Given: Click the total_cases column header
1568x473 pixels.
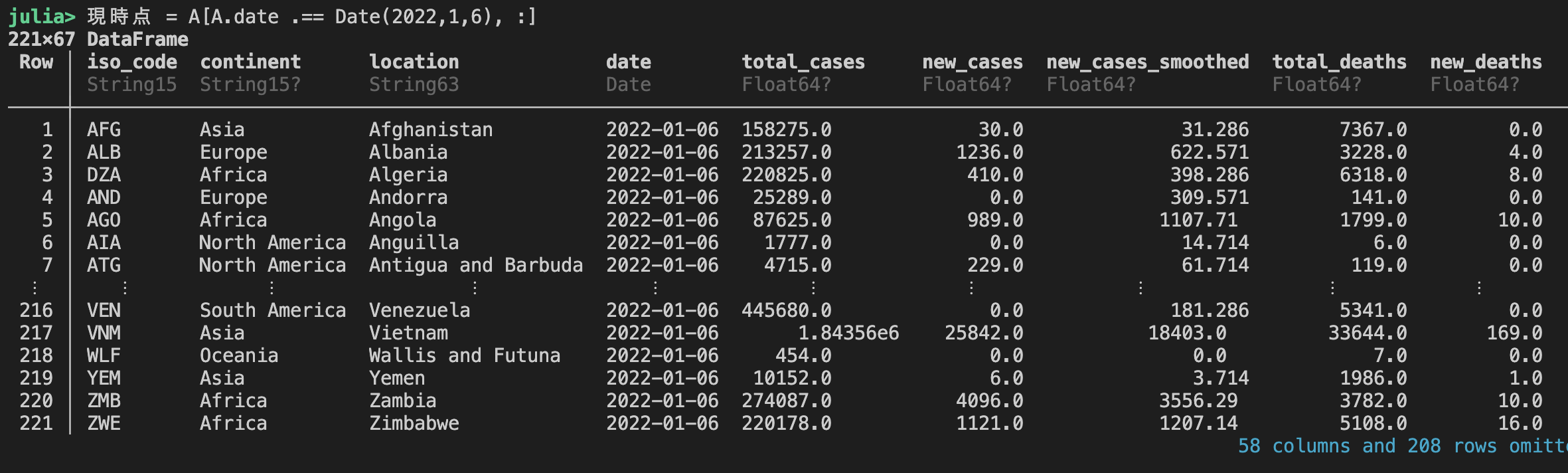Looking at the screenshot, I should point(803,62).
